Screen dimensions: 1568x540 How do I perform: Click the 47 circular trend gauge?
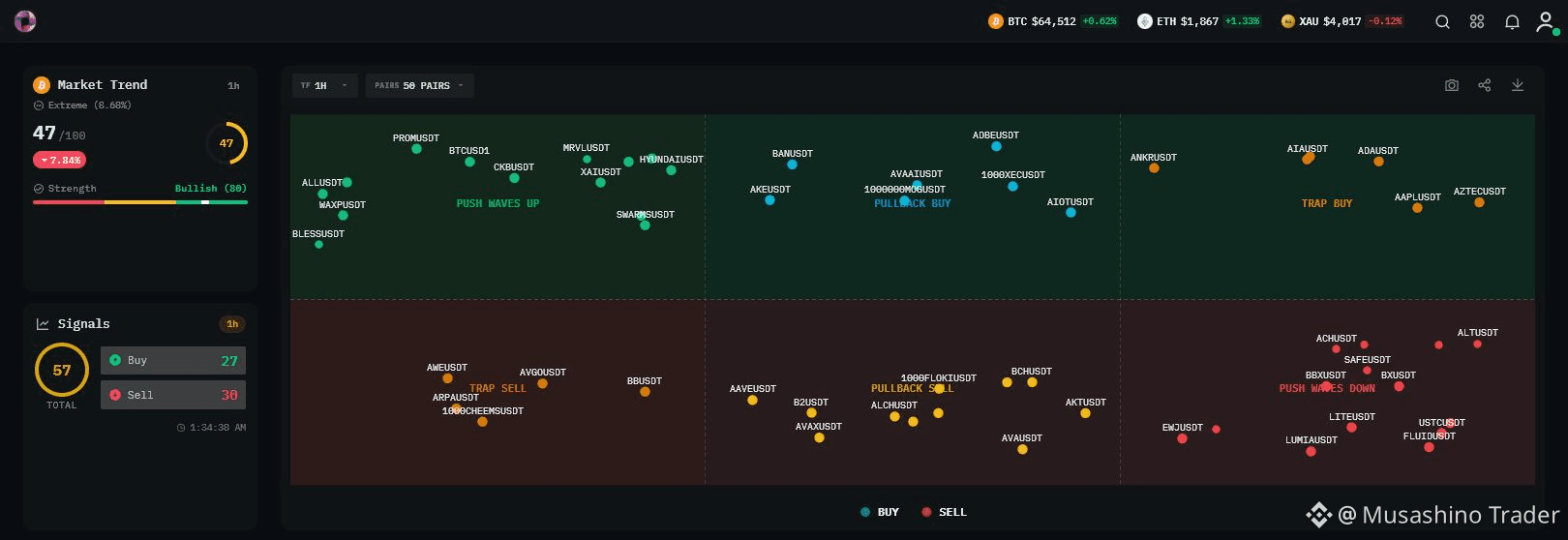[226, 143]
